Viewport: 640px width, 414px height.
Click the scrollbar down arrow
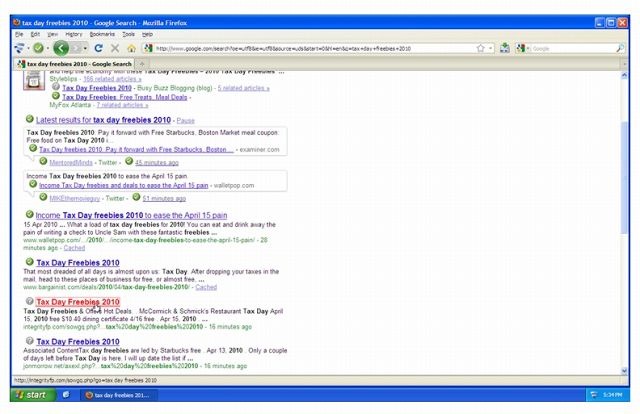tap(624, 370)
